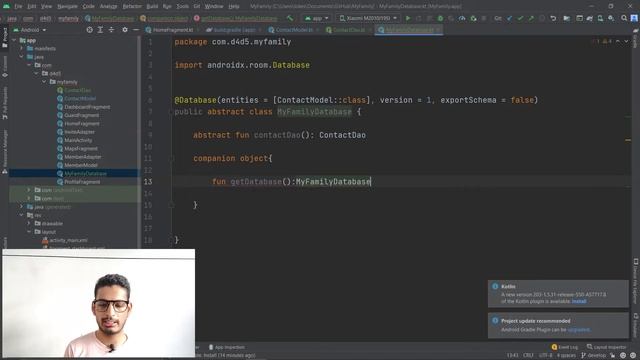Click the UTF-8 encoding in status bar
Viewport: 640px width, 360px height.
[x=545, y=356]
